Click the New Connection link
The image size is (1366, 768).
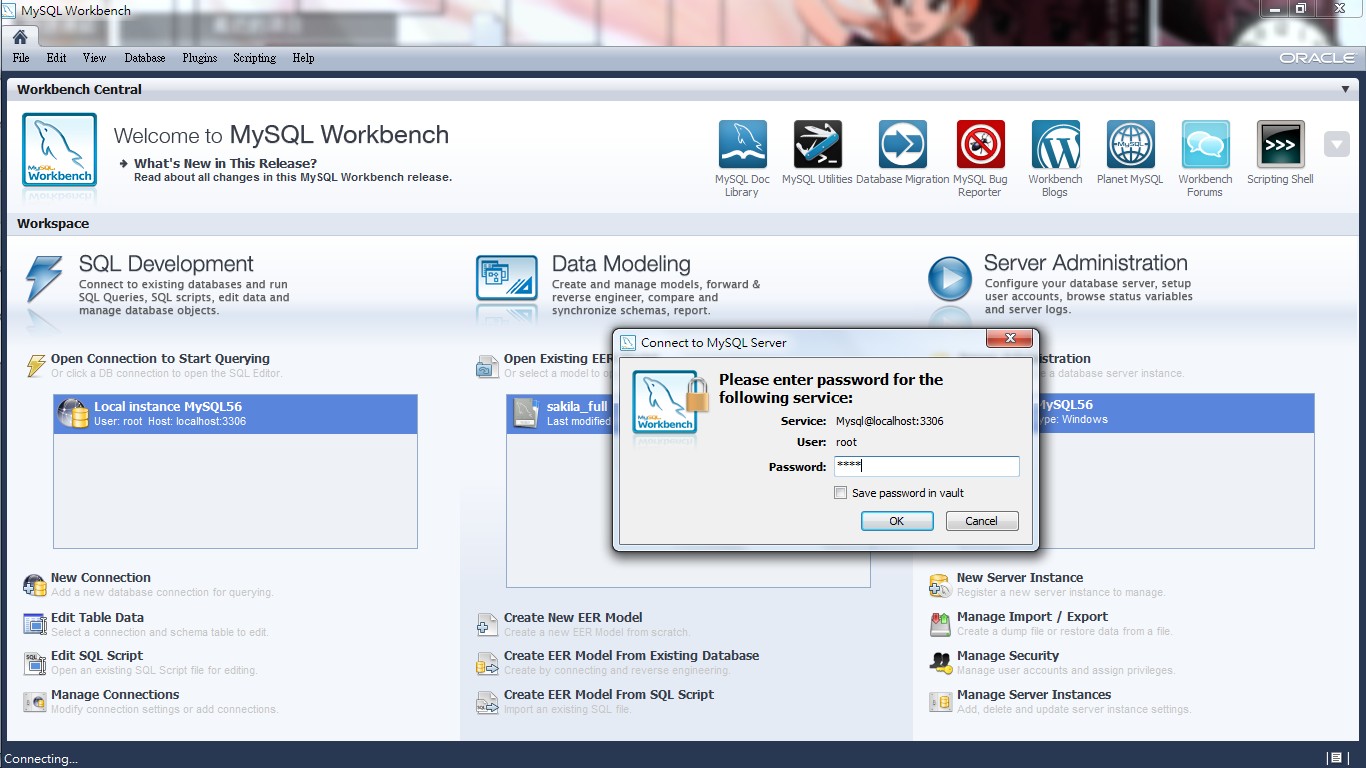pyautogui.click(x=101, y=578)
